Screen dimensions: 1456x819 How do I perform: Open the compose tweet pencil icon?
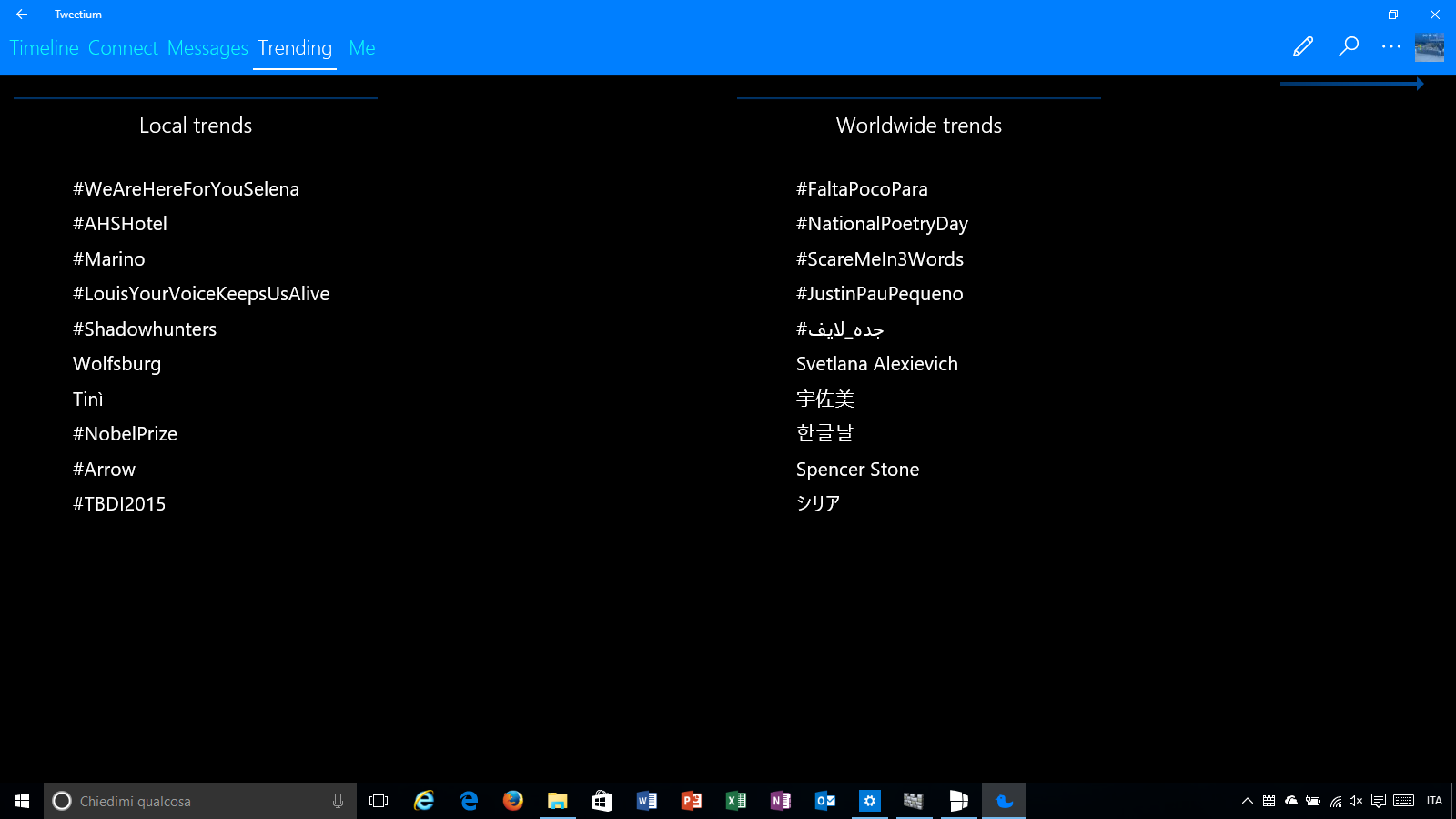click(x=1303, y=46)
